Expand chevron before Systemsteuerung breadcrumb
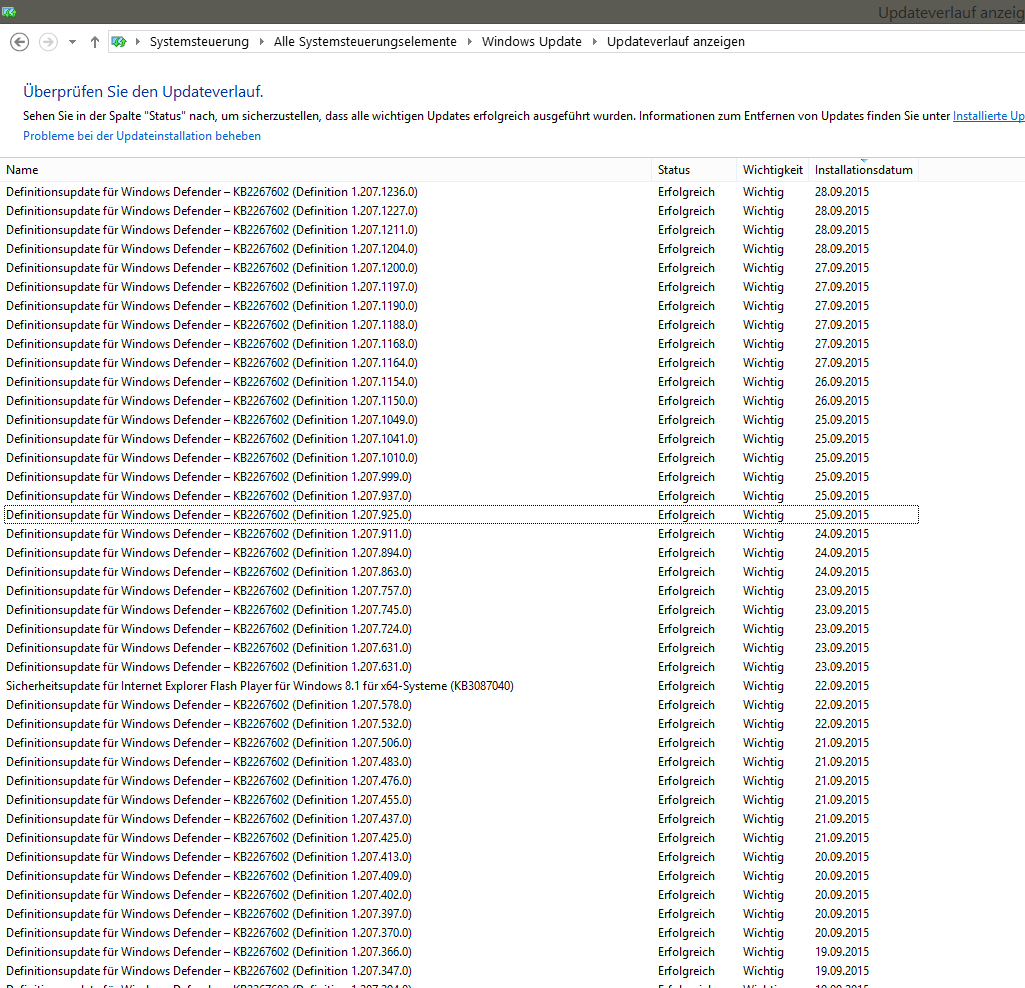1025x988 pixels. [x=138, y=42]
